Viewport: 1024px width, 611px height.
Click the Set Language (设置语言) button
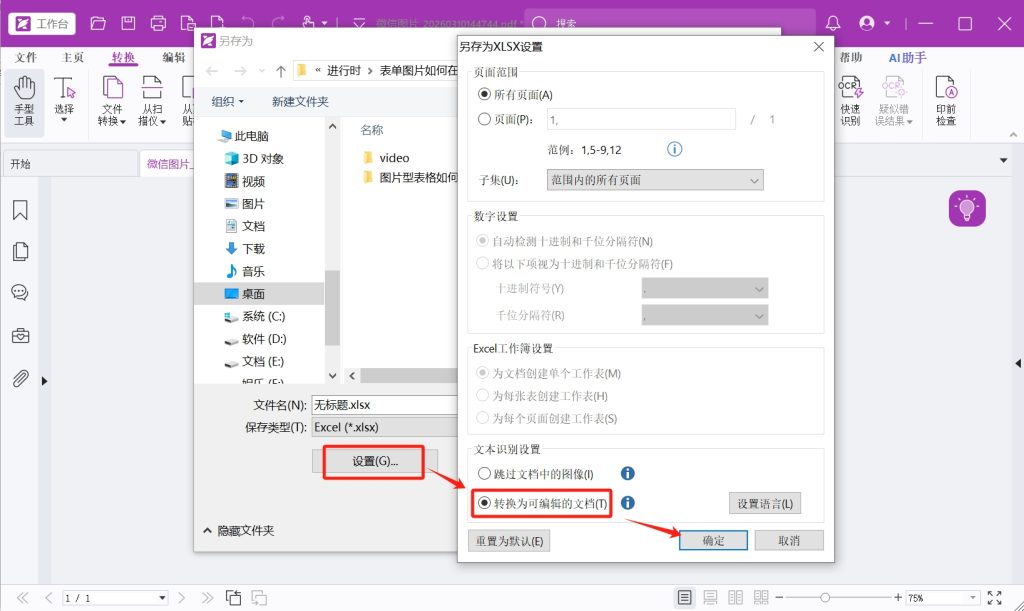tap(764, 504)
